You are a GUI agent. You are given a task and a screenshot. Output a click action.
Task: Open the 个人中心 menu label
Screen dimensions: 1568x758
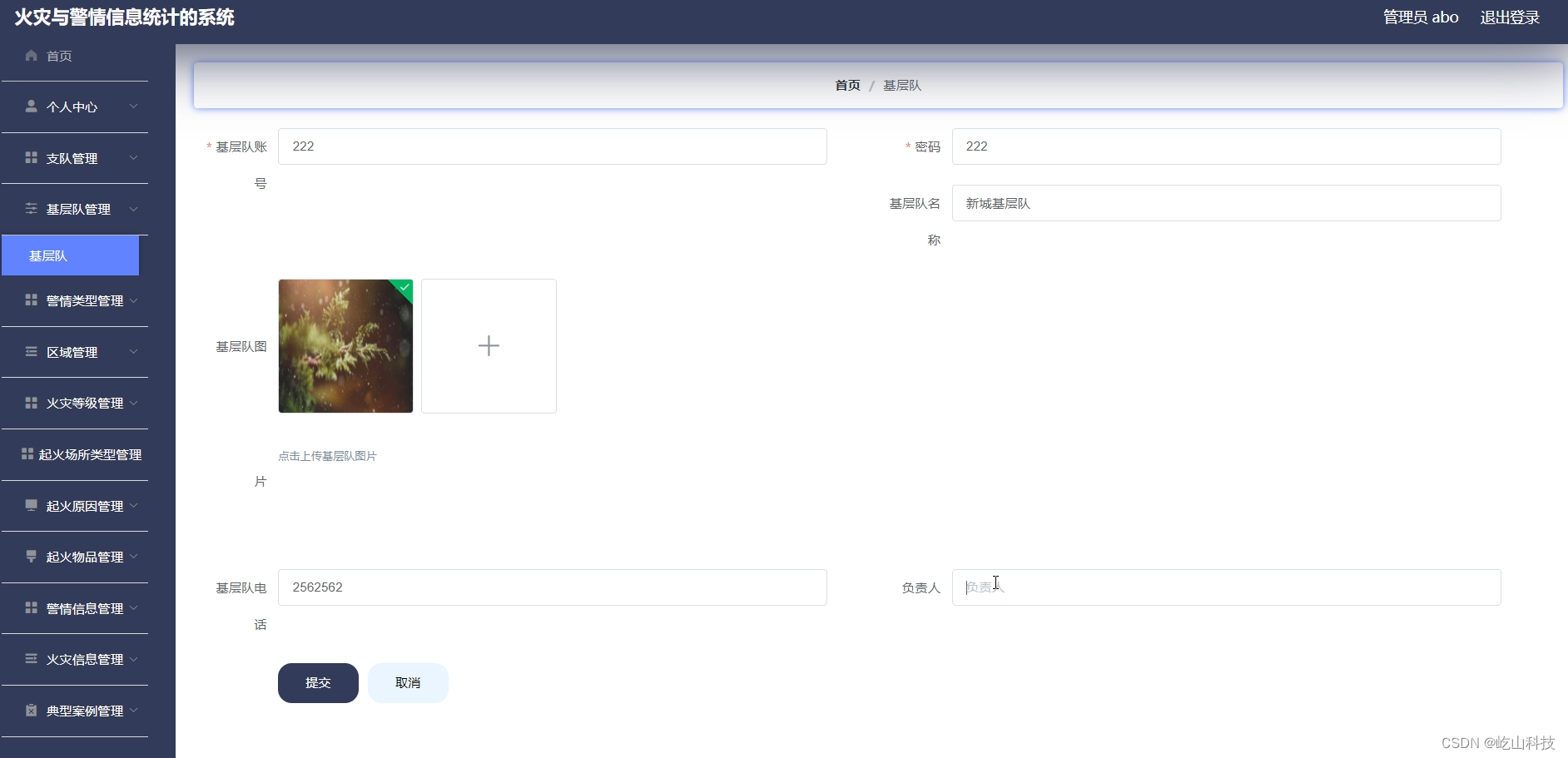(72, 107)
